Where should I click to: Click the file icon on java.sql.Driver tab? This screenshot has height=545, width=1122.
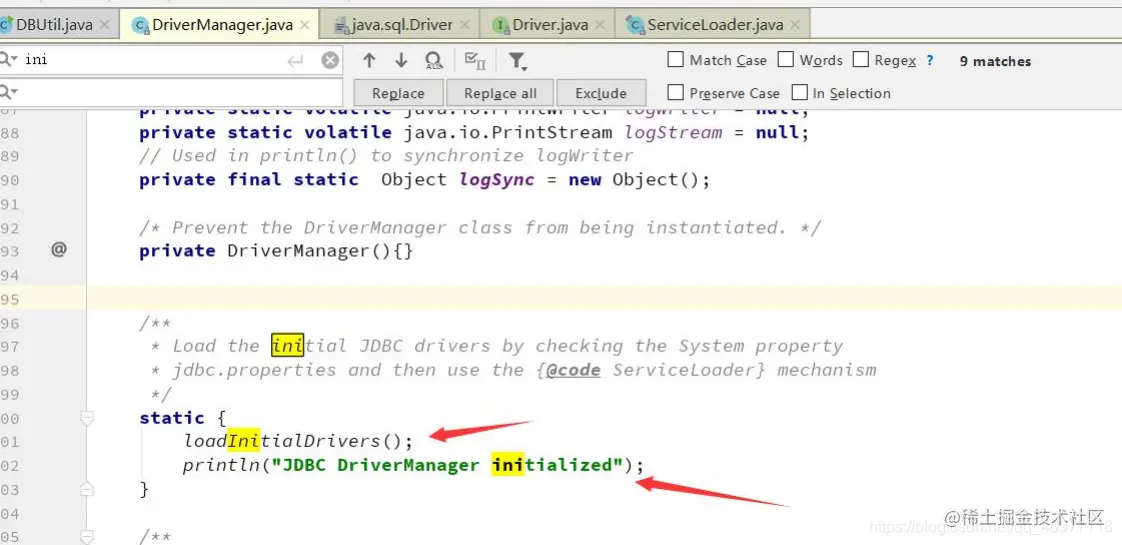click(341, 26)
